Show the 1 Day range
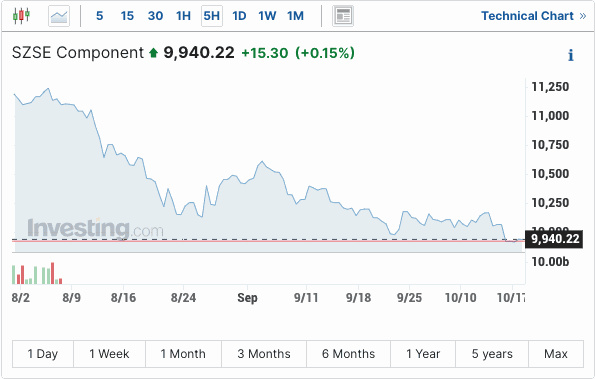 [43, 354]
